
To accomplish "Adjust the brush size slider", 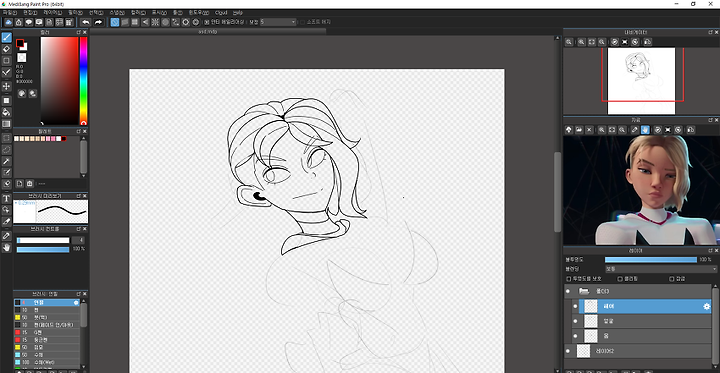I will click(43, 240).
